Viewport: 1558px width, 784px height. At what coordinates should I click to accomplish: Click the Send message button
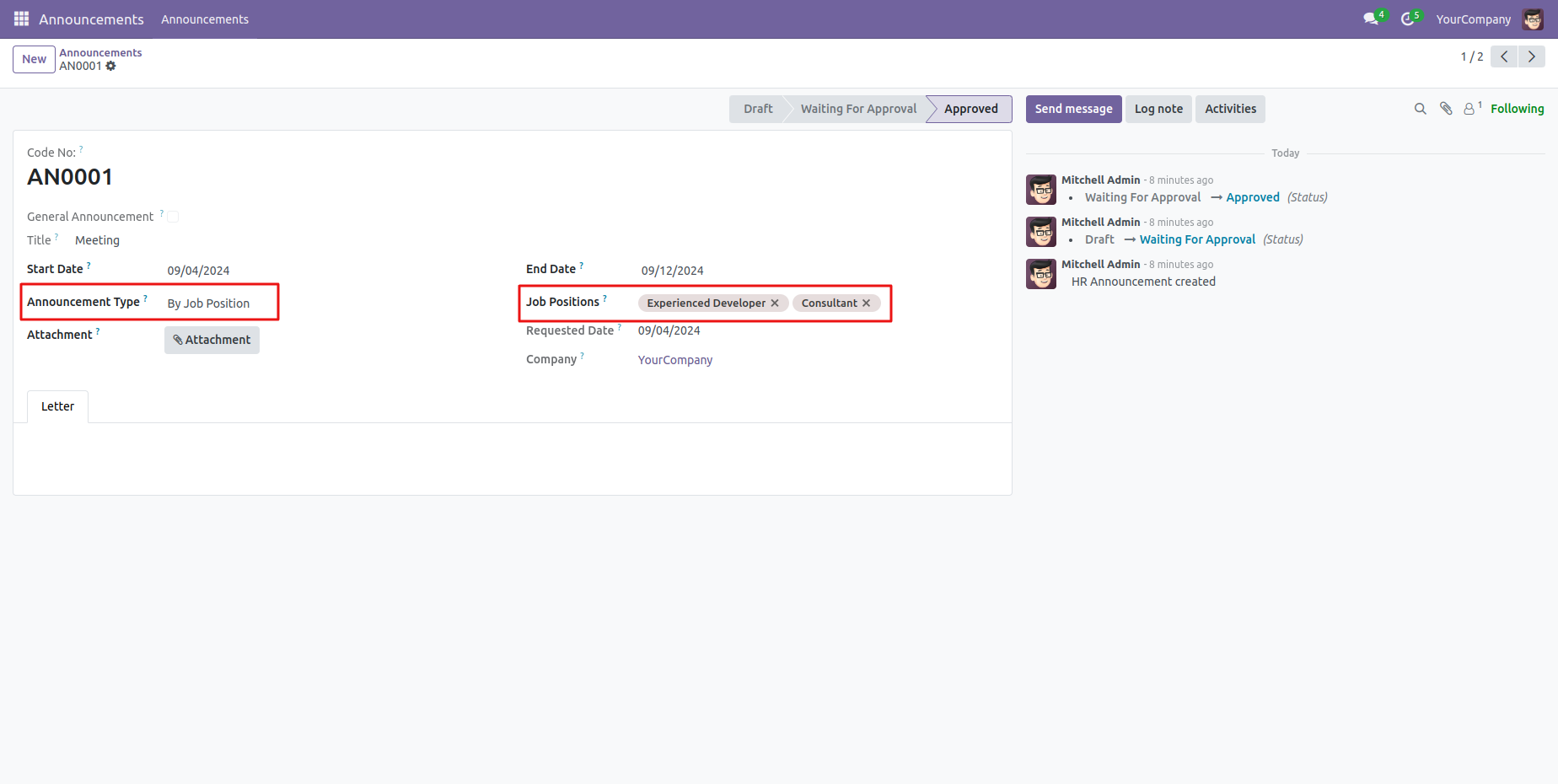1073,109
